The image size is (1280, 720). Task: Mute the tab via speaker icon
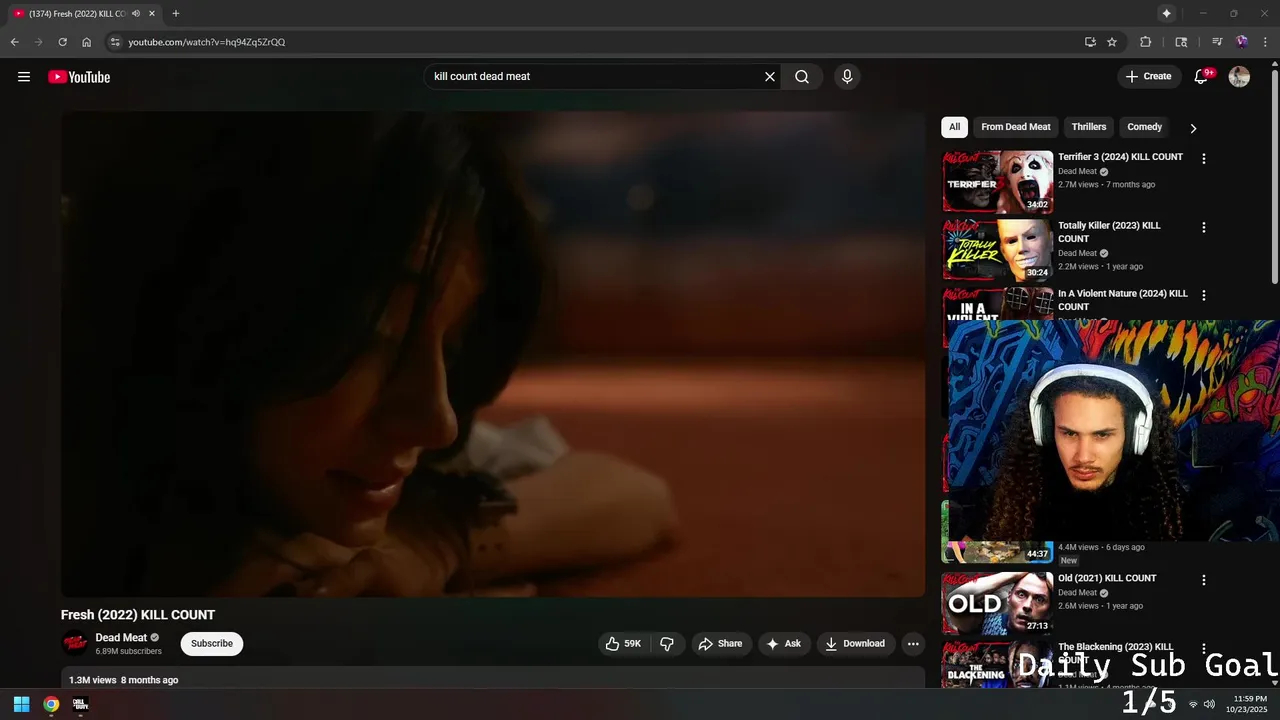point(136,14)
